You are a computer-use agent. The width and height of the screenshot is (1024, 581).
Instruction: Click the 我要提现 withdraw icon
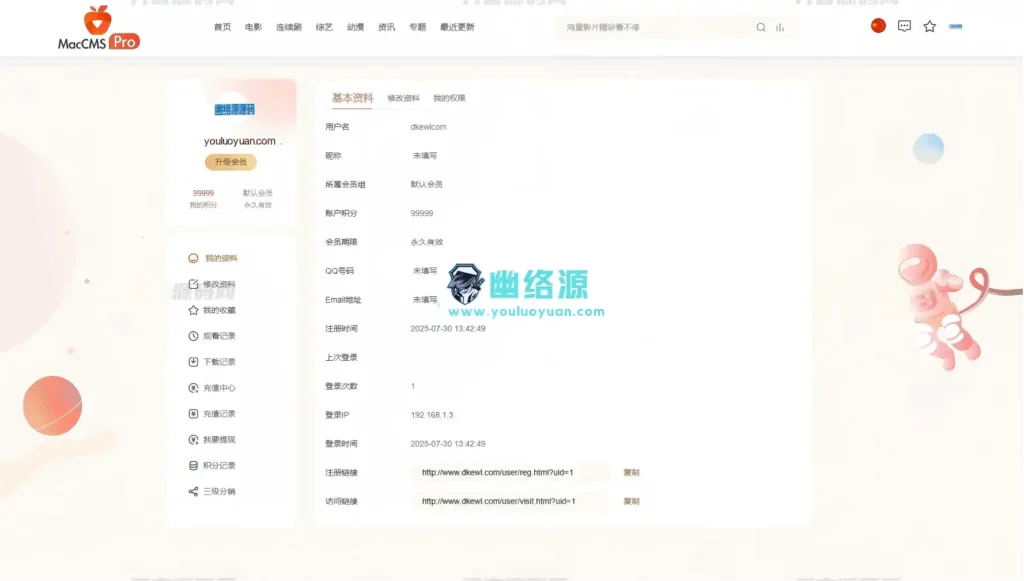click(x=193, y=439)
